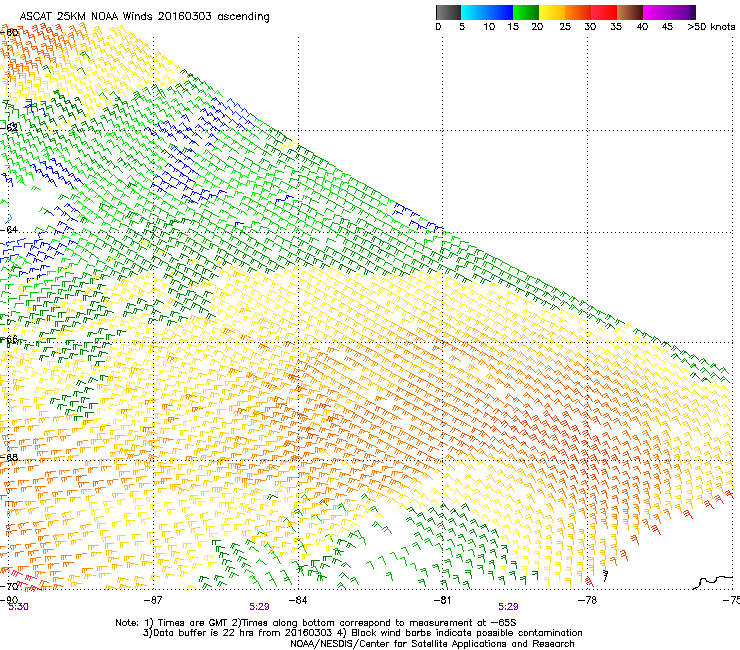
Task: Click the -84 longitude axis label
Action: [298, 600]
